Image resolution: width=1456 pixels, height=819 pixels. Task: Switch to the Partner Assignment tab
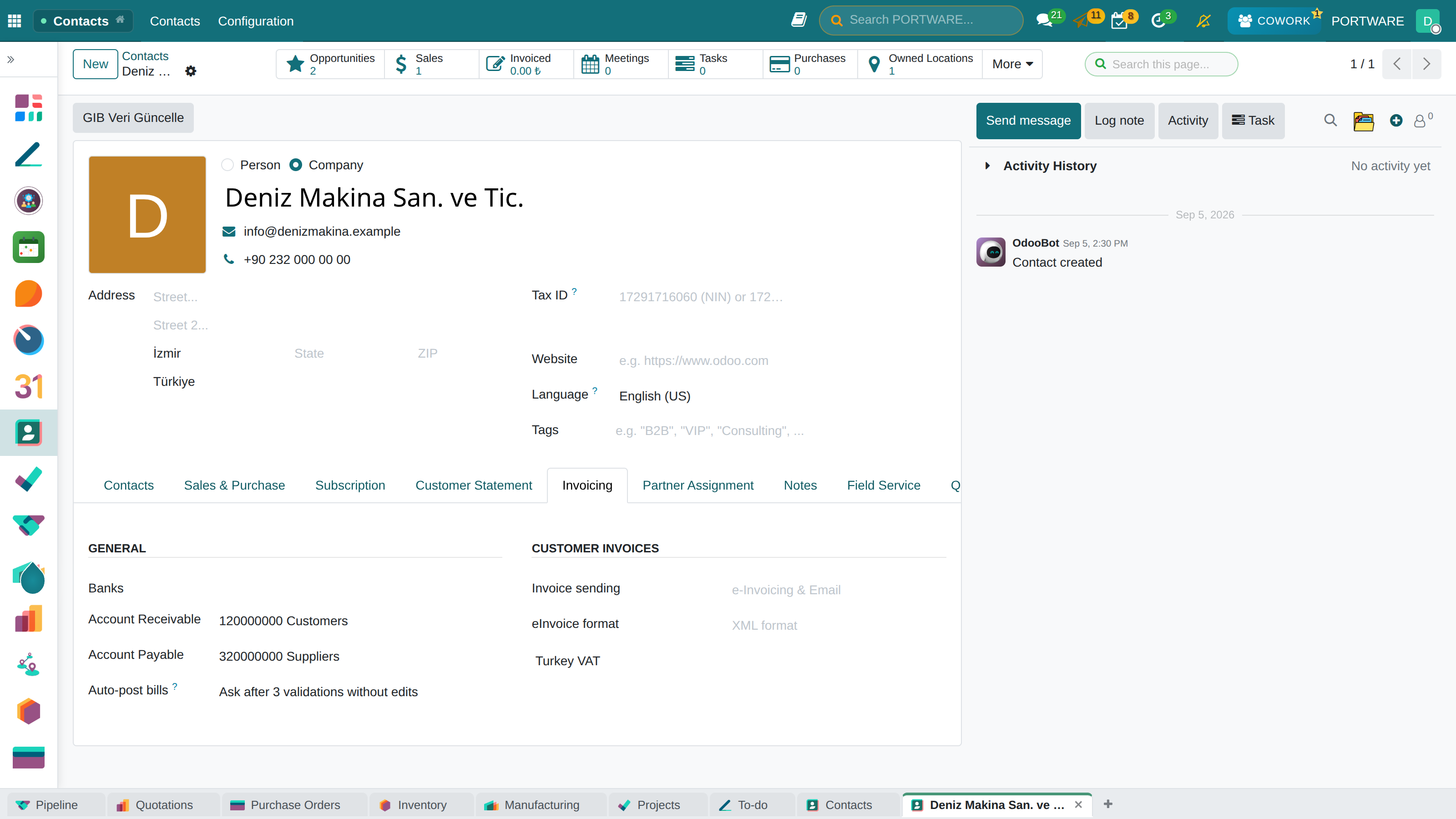(x=698, y=485)
